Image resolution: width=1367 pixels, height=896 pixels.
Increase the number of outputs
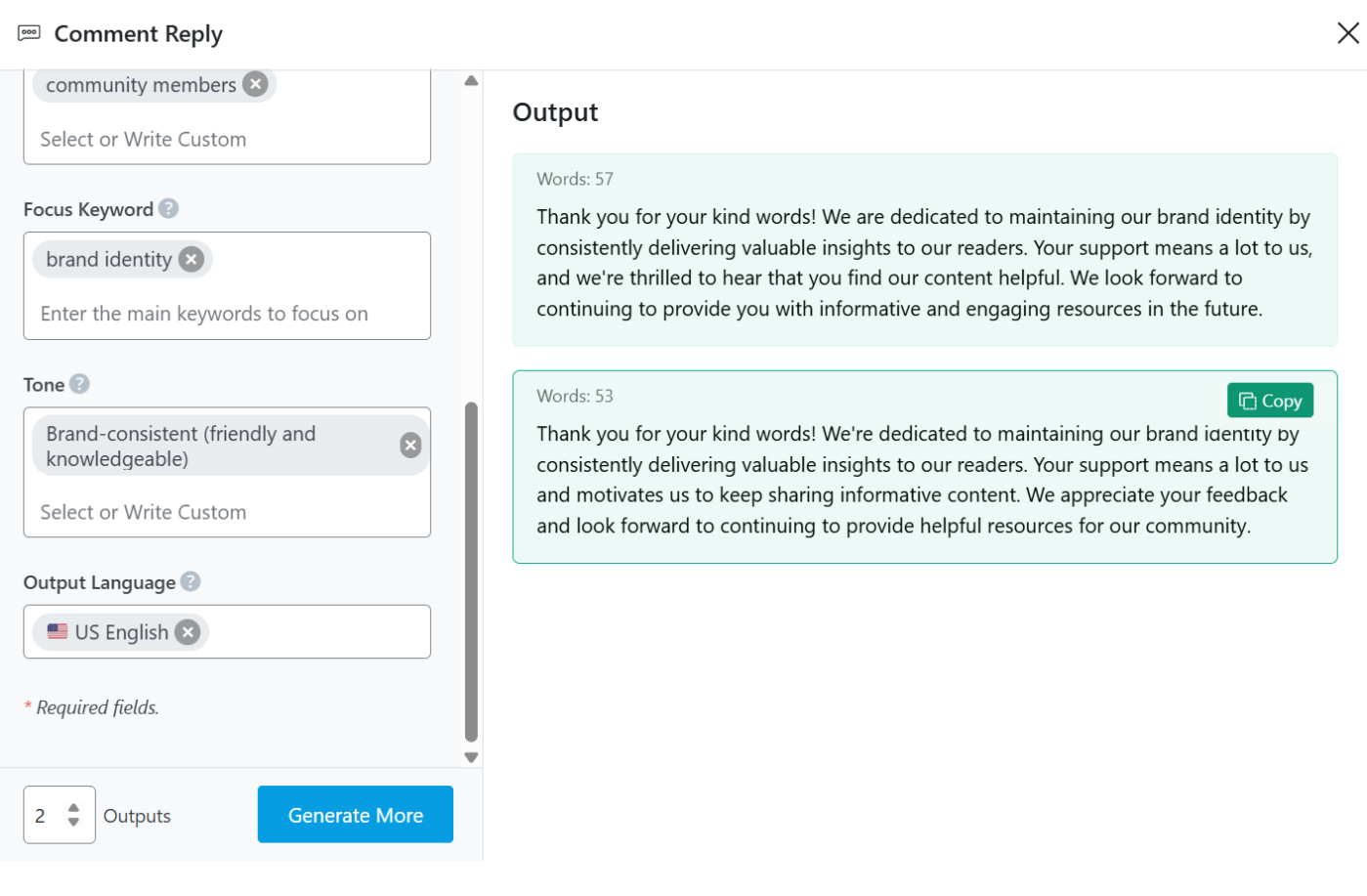click(73, 807)
